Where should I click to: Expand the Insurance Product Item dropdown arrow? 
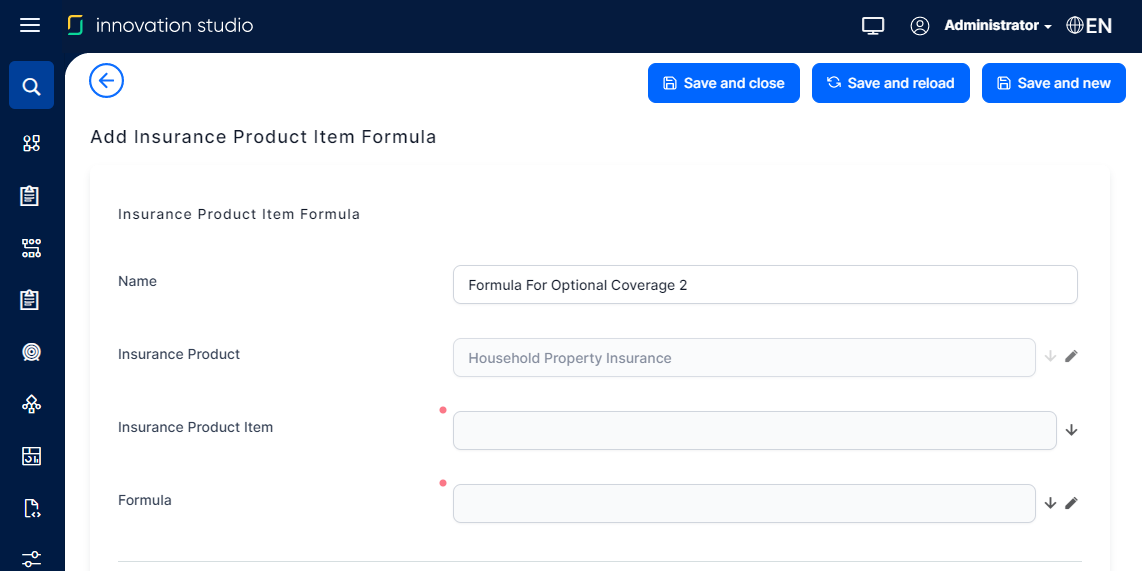point(1072,430)
